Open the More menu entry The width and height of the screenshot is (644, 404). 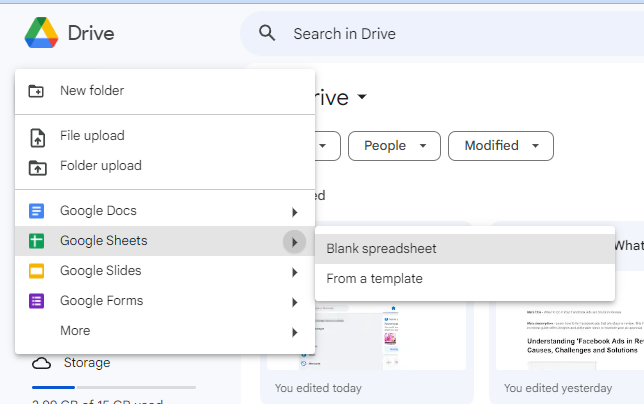(x=165, y=331)
